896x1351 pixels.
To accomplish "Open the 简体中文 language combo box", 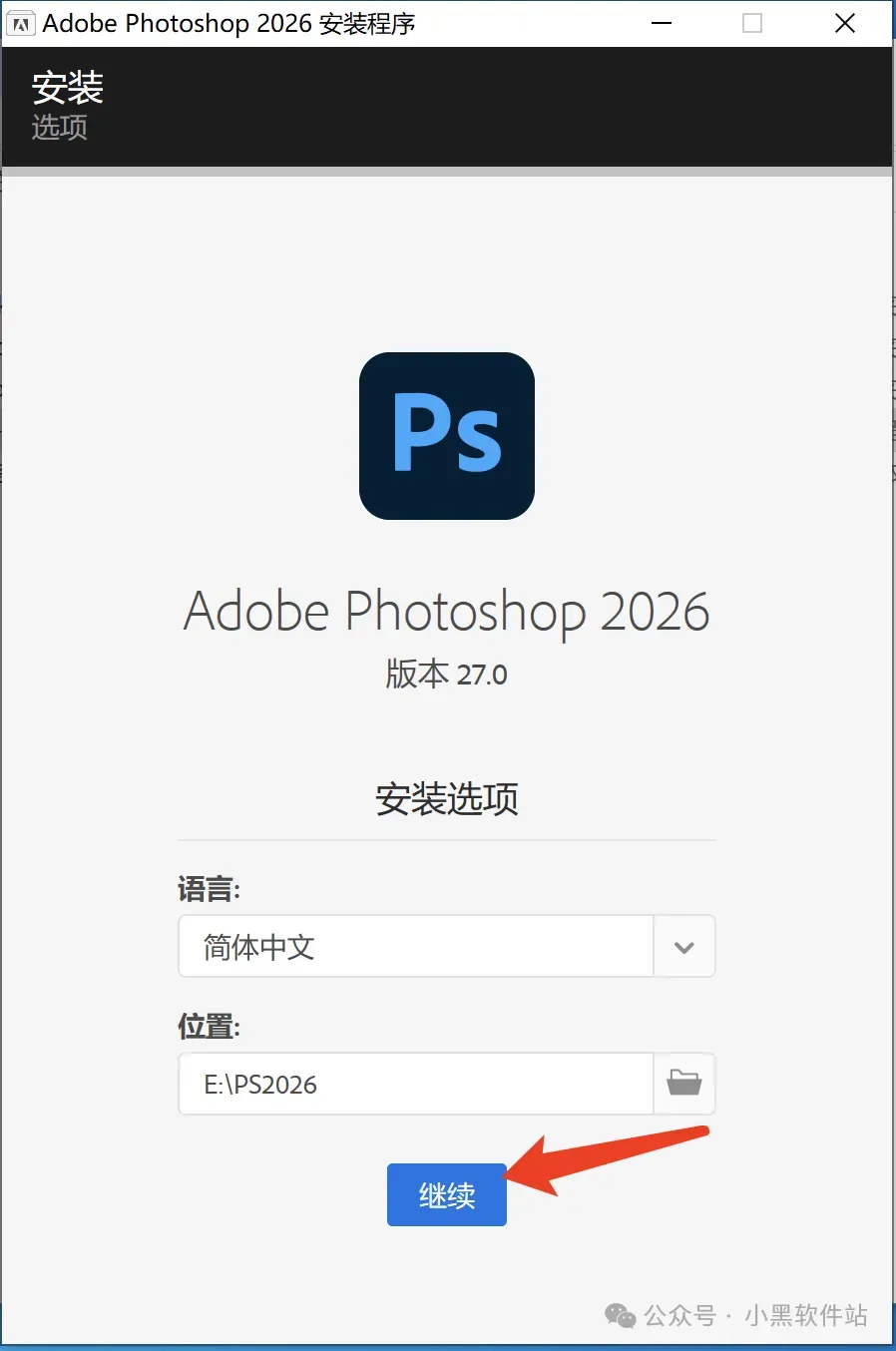I will coord(447,946).
